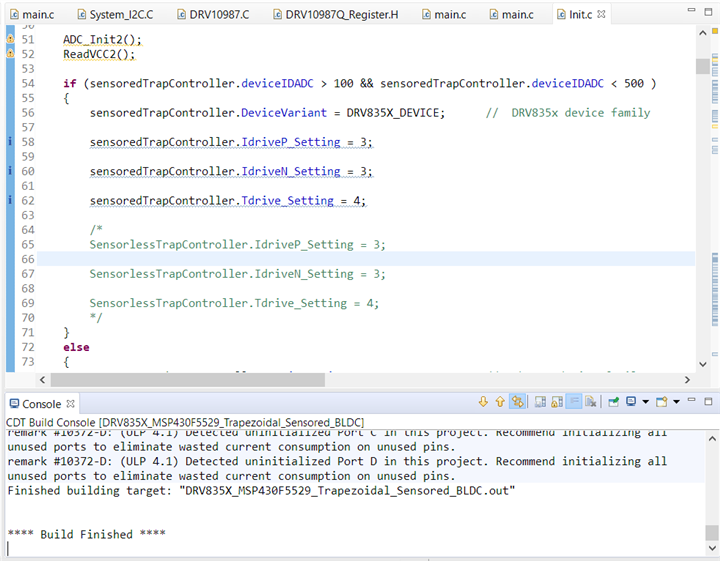Go to previous error in Console
This screenshot has width=720, height=561.
[x=500, y=402]
